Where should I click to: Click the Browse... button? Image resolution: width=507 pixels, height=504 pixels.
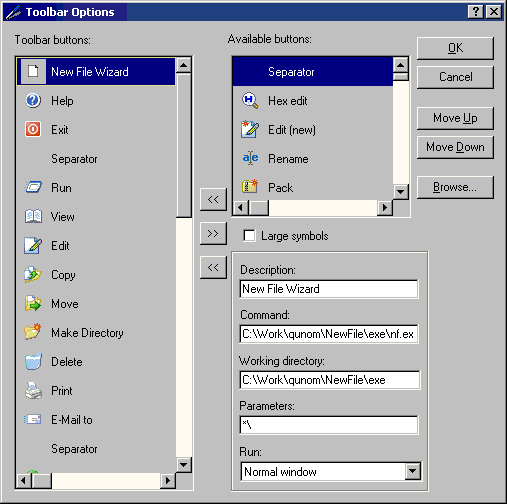[x=455, y=187]
